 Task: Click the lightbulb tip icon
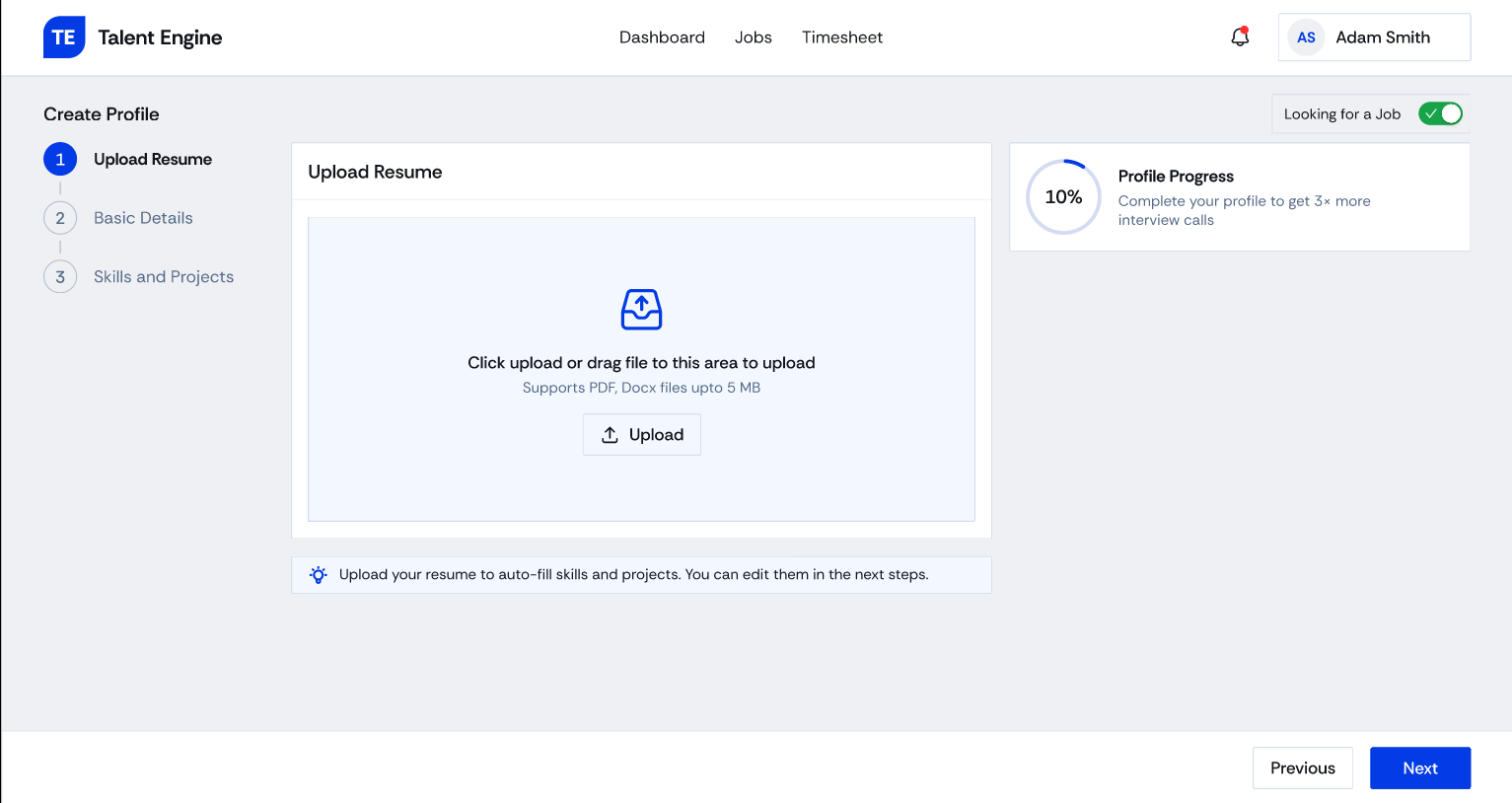tap(319, 575)
